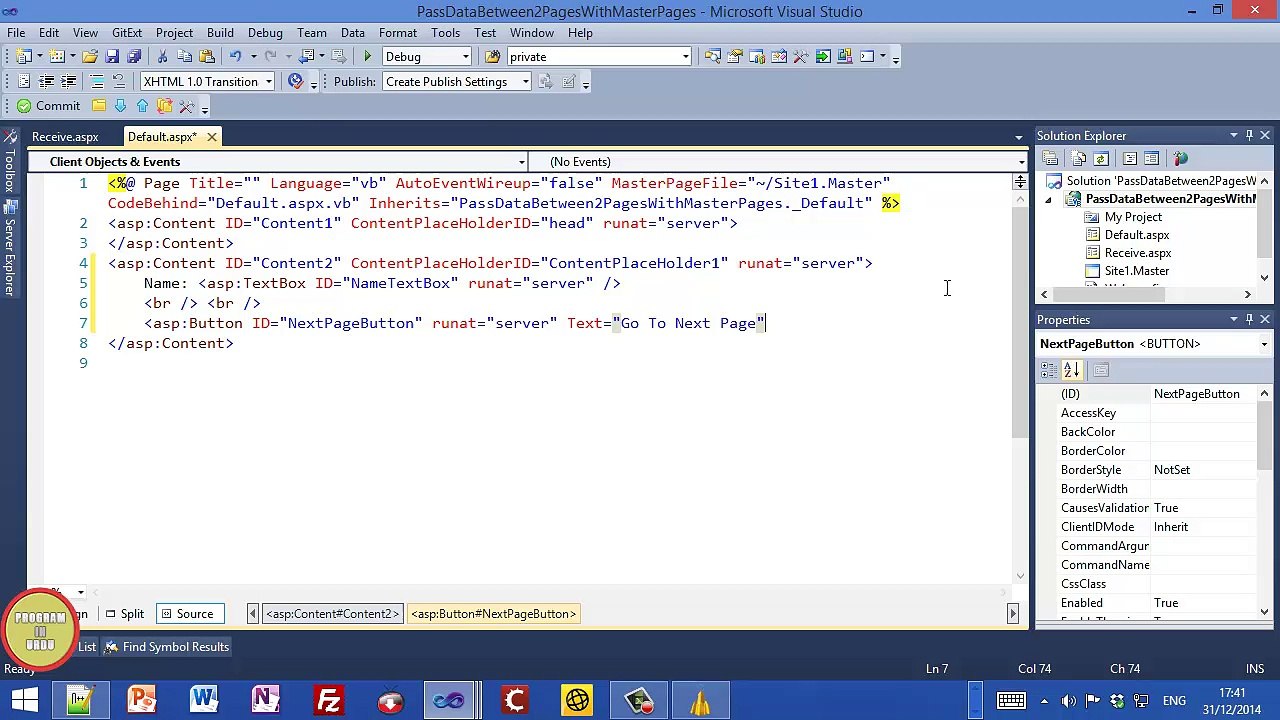Image resolution: width=1280 pixels, height=720 pixels.
Task: Click the Check Accessibility icon
Action: [295, 82]
